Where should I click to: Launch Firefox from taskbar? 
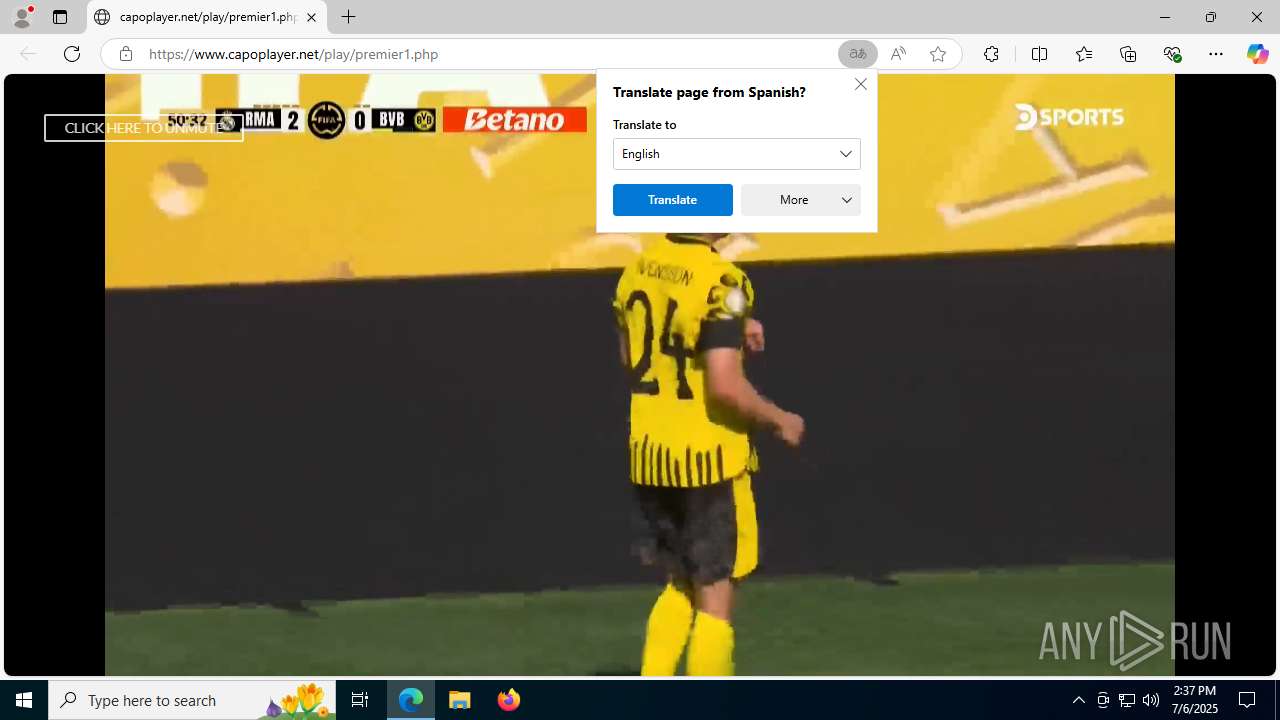[x=508, y=700]
